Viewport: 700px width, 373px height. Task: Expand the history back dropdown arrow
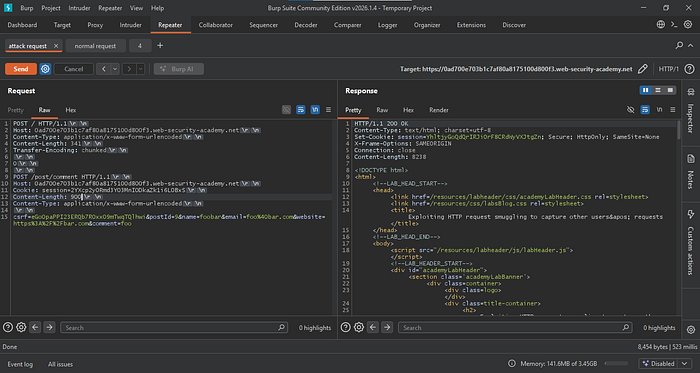pos(115,69)
